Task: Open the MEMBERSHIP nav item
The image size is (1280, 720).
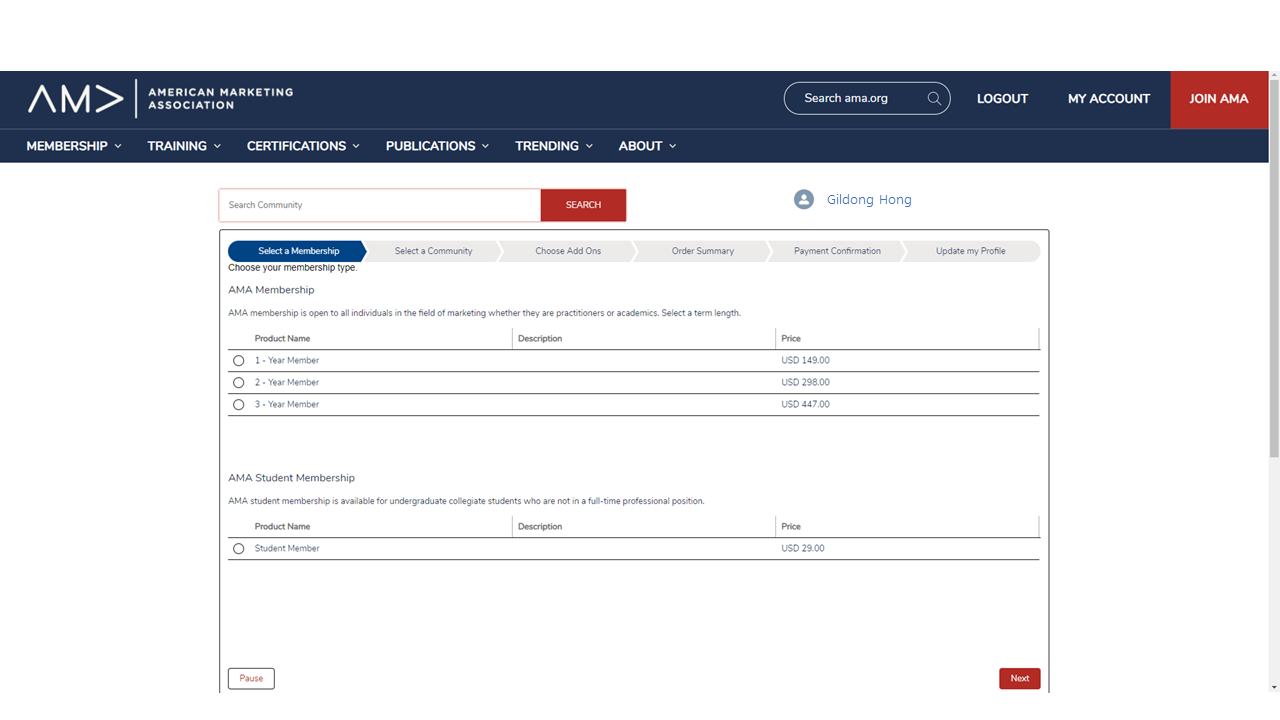Action: [67, 146]
